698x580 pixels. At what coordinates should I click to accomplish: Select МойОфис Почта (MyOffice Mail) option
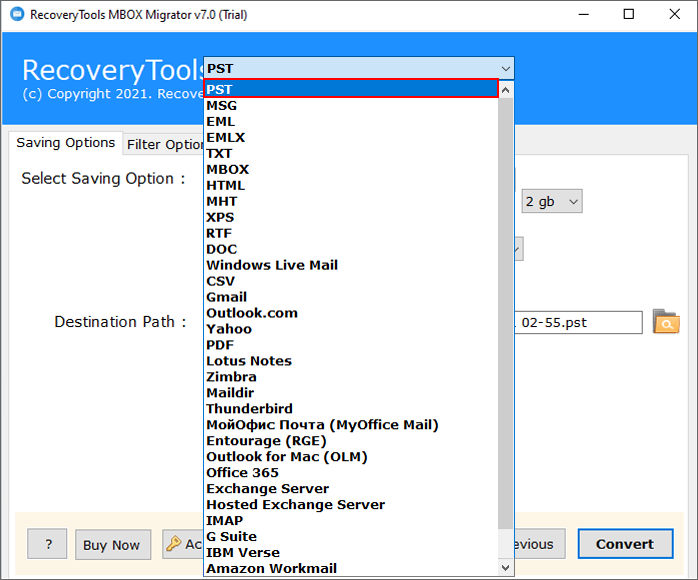tap(351, 425)
